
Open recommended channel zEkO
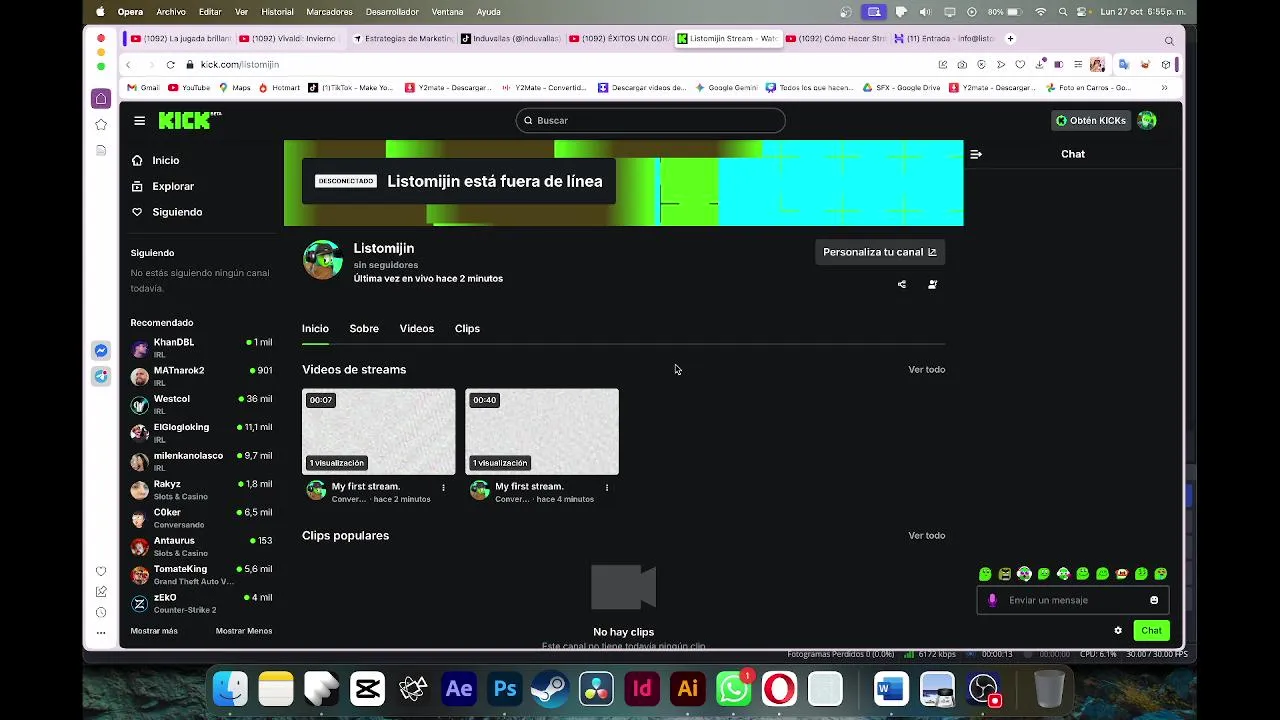(201, 603)
